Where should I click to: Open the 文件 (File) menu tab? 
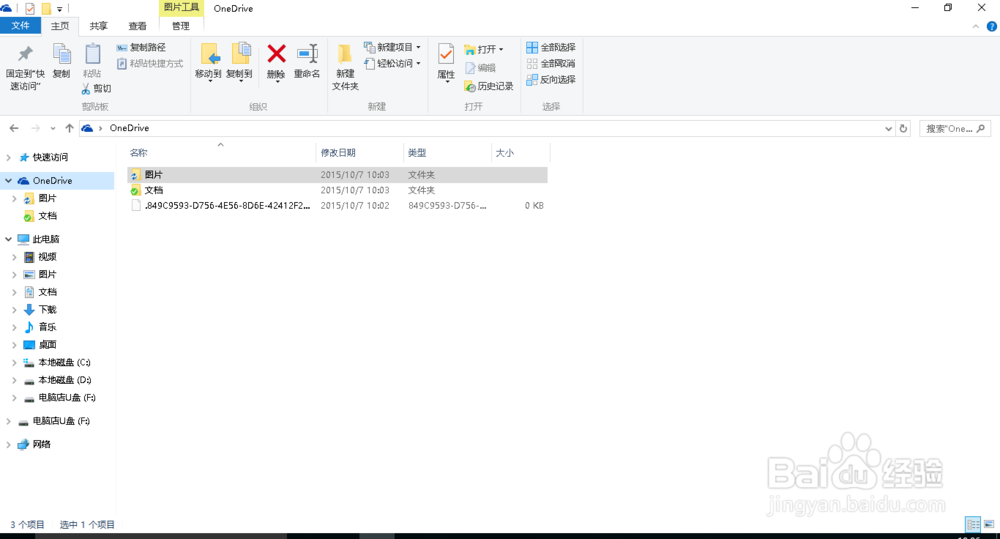coord(20,26)
